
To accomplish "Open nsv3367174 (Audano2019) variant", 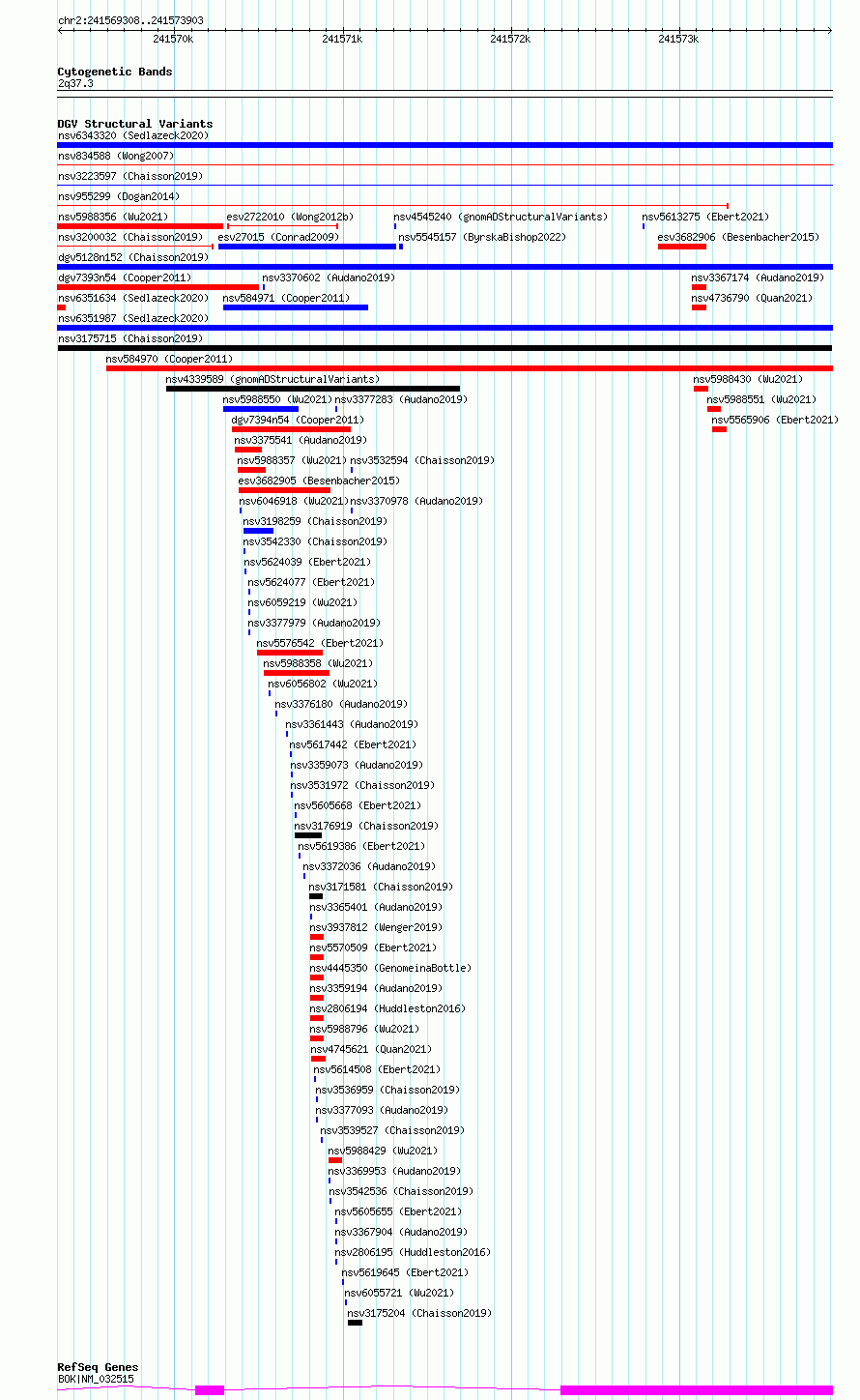I will click(x=759, y=278).
